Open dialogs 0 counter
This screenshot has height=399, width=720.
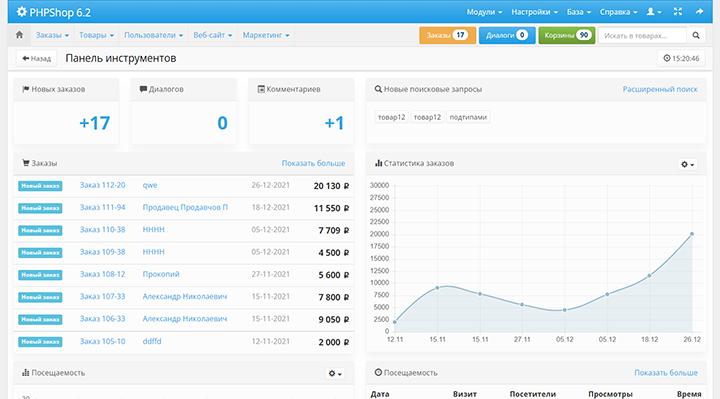[x=222, y=123]
